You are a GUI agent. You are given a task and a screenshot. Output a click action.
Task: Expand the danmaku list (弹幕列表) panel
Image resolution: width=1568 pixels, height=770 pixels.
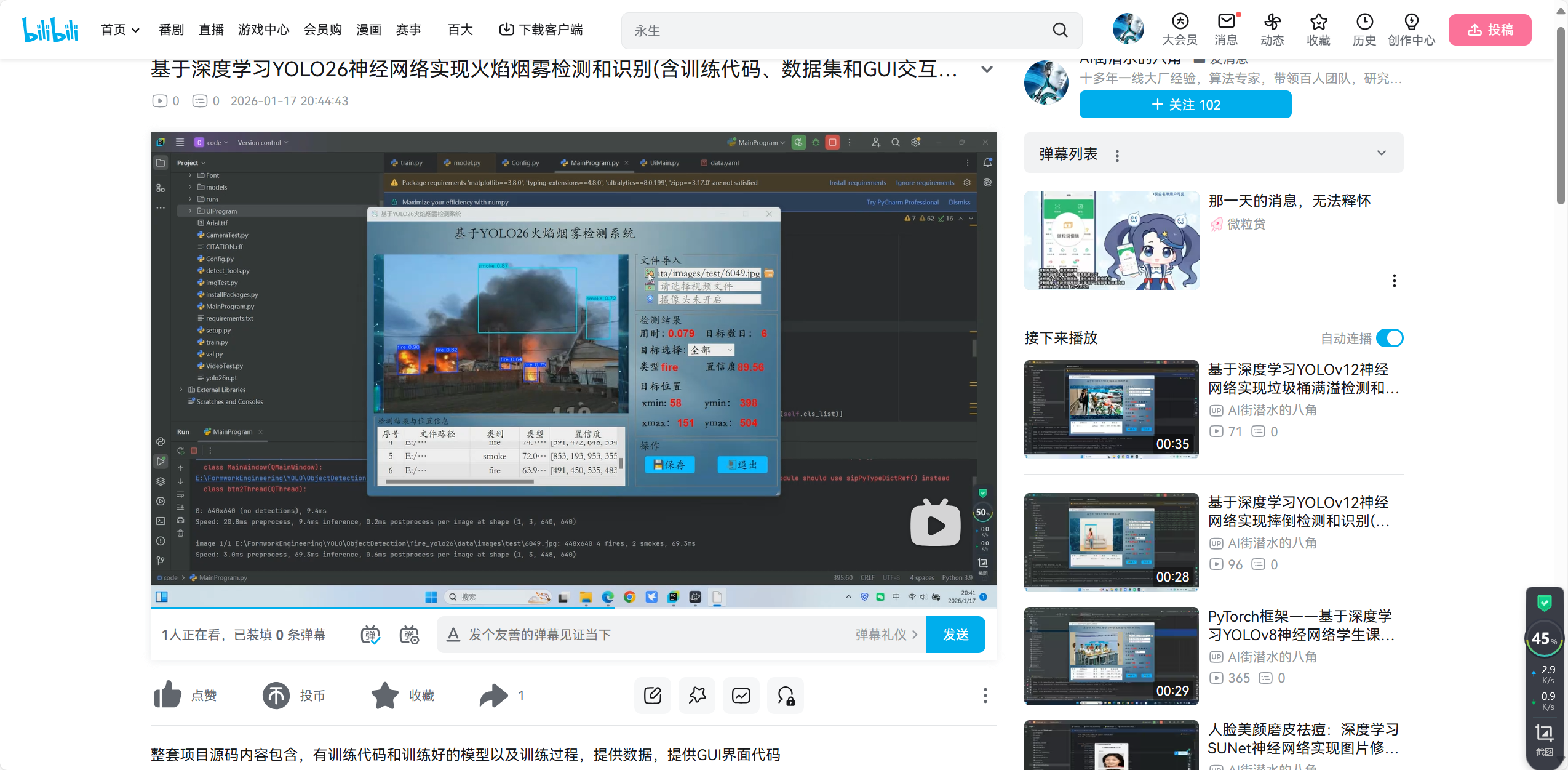[x=1381, y=153]
